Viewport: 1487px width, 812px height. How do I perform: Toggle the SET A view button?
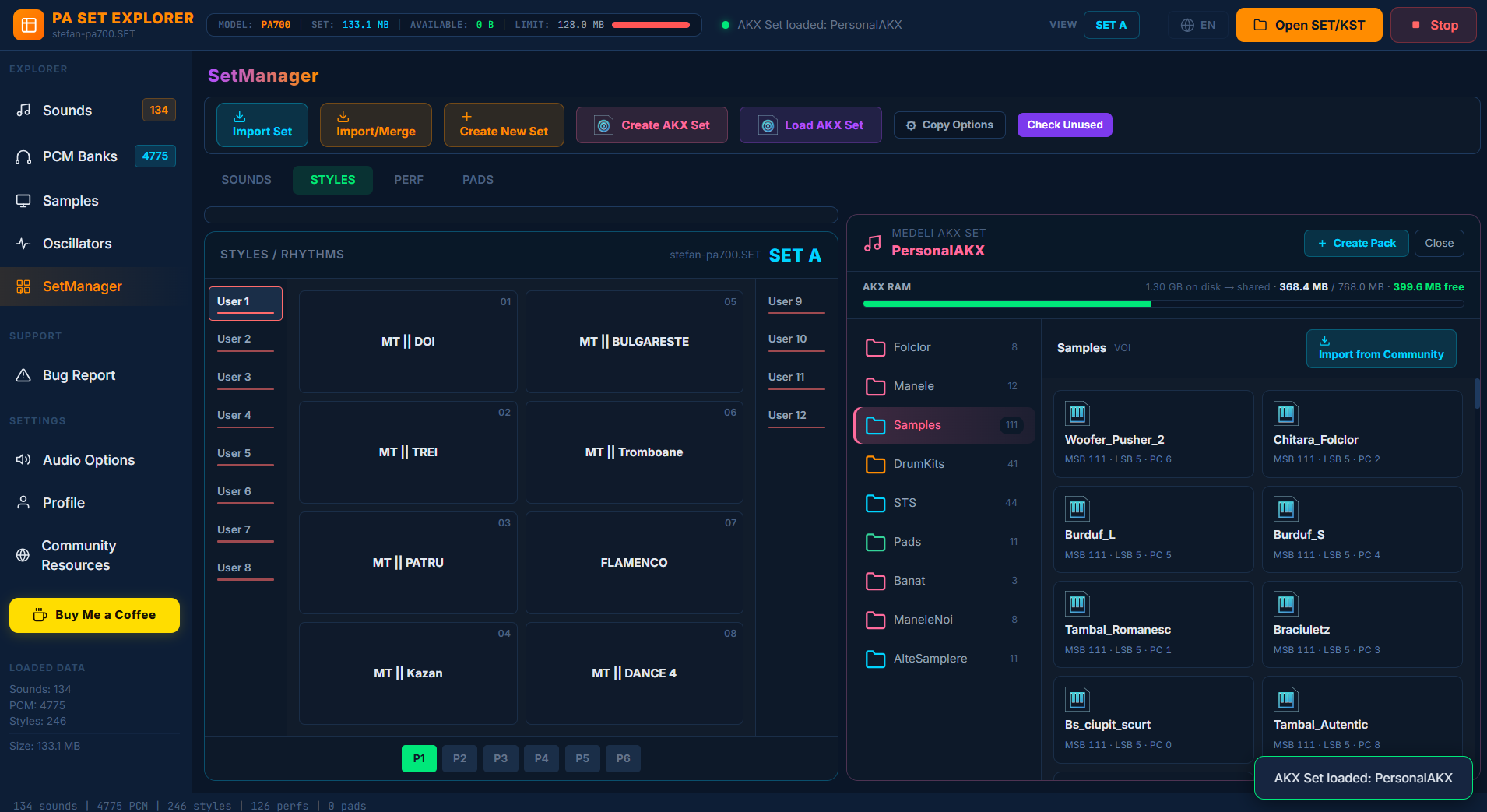1111,25
